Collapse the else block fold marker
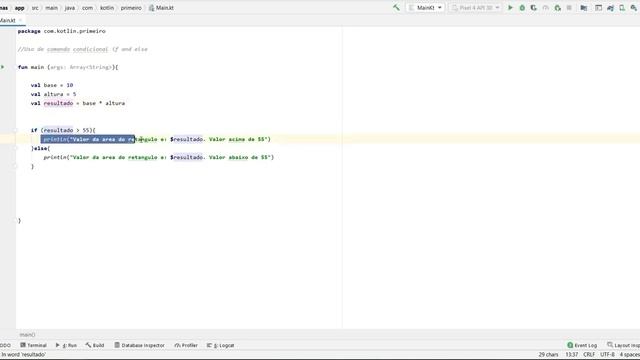This screenshot has width=640, height=360. pos(16,148)
